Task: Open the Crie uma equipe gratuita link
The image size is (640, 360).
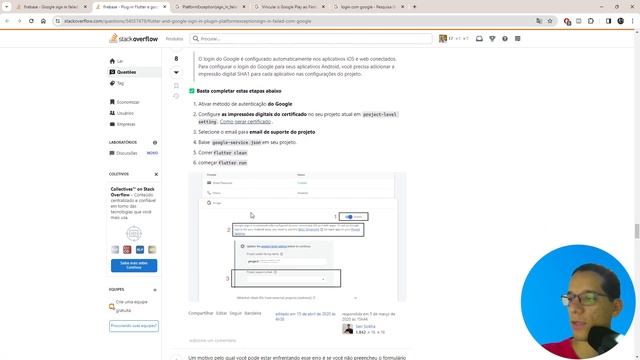Action: pyautogui.click(x=131, y=306)
